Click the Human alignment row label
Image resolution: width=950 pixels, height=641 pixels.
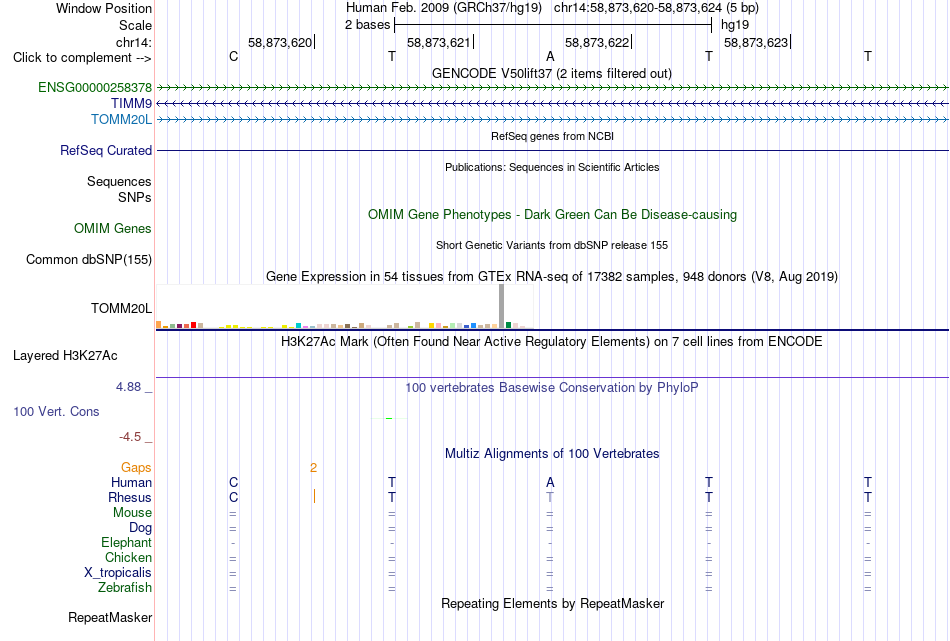pyautogui.click(x=131, y=483)
